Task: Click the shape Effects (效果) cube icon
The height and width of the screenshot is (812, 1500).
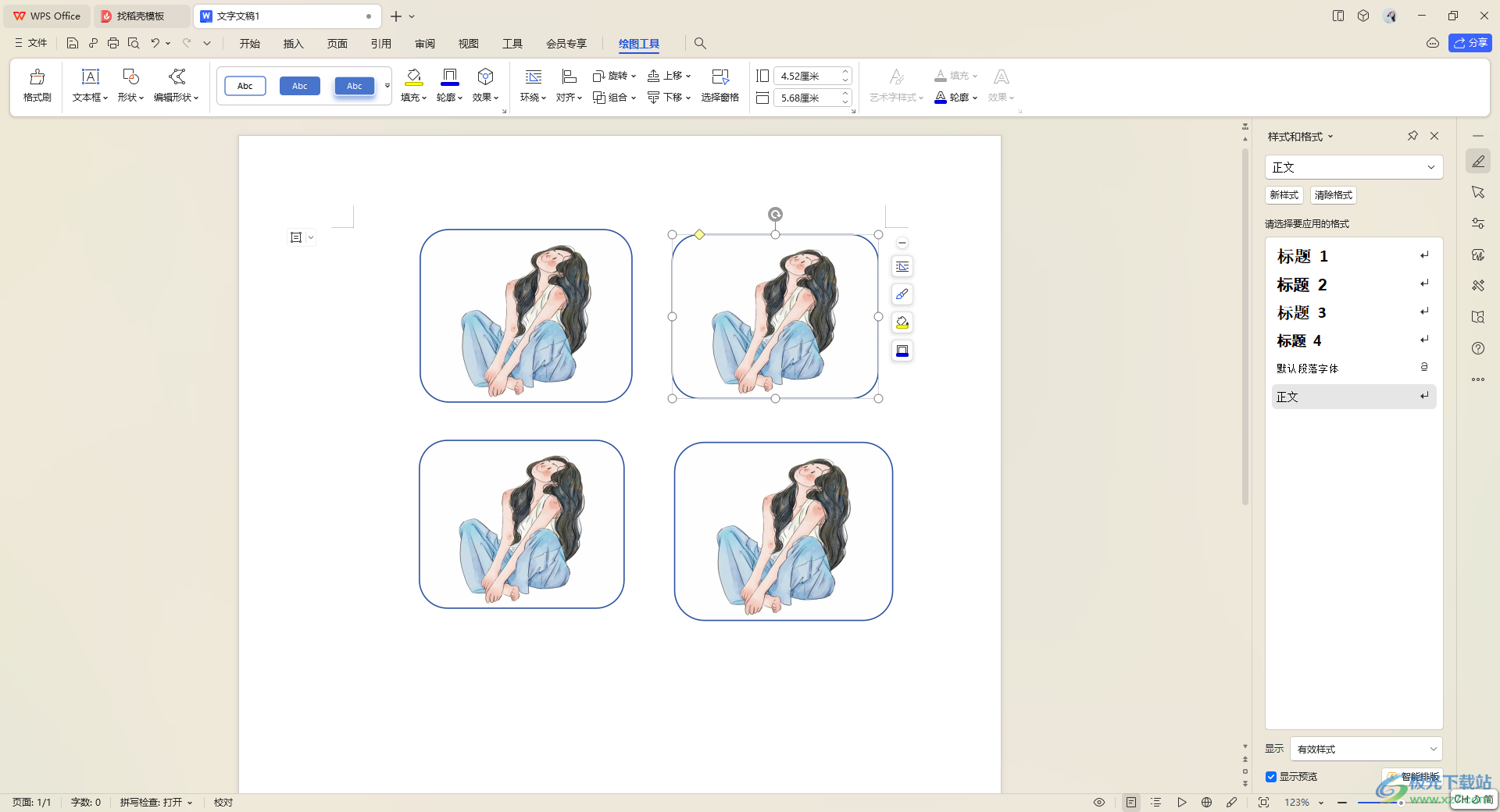Action: [x=485, y=77]
